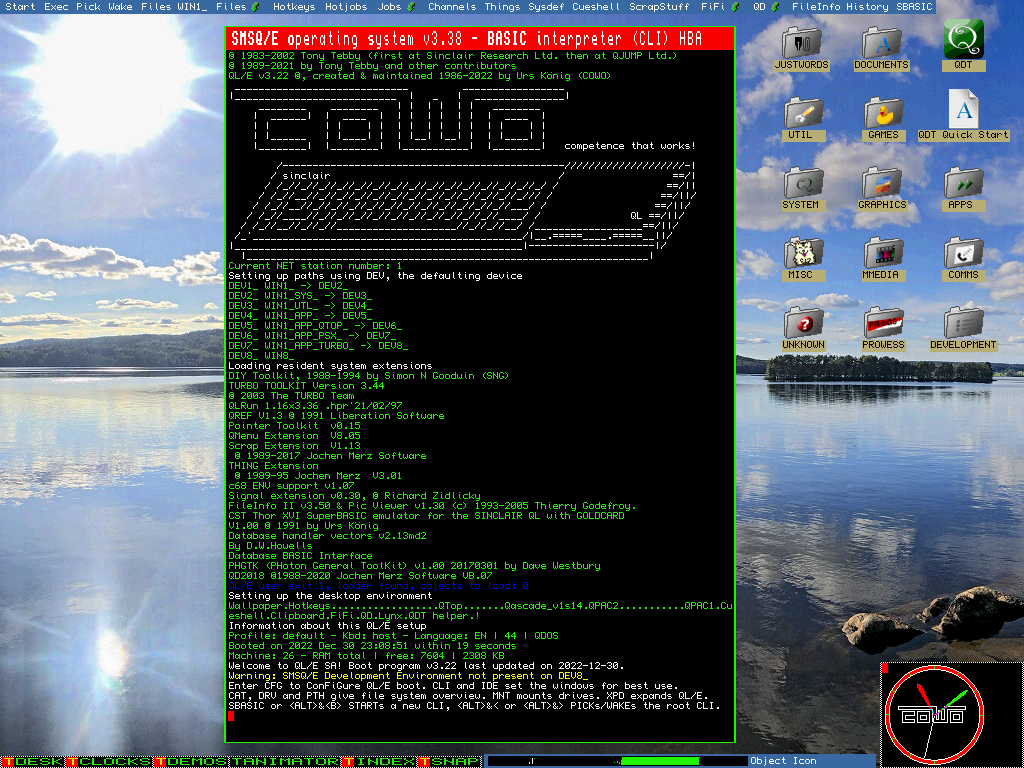1024x768 pixels.
Task: Click the green memory usage bar
Action: 660,761
